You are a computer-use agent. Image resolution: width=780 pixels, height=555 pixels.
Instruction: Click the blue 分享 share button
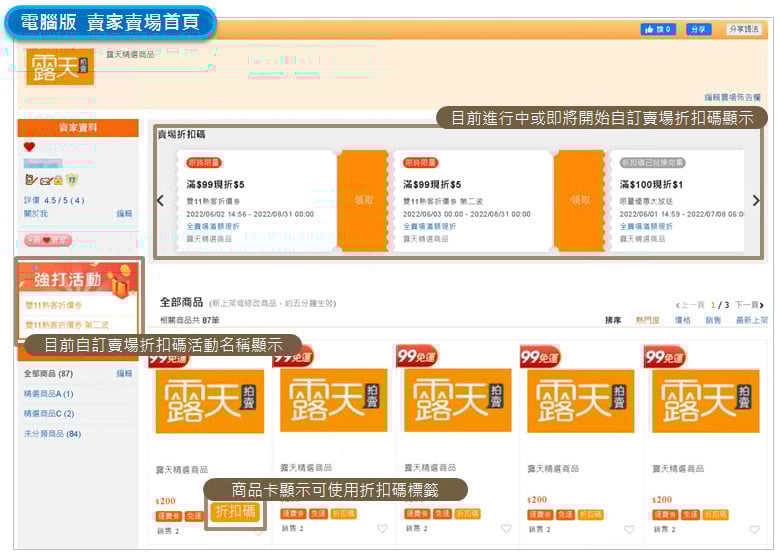pyautogui.click(x=699, y=30)
